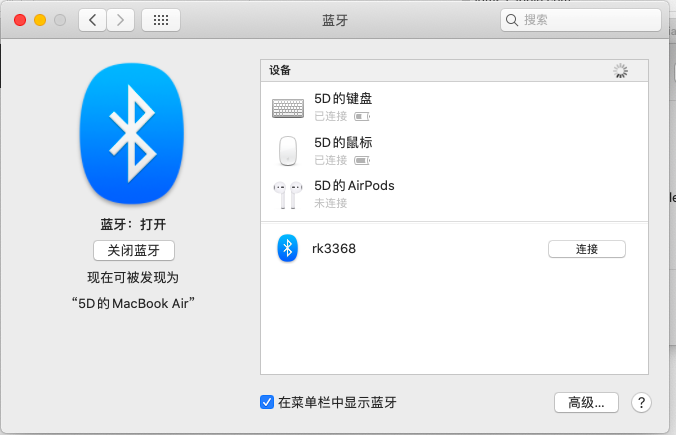Click the back navigation arrow
The height and width of the screenshot is (435, 676).
coord(92,20)
